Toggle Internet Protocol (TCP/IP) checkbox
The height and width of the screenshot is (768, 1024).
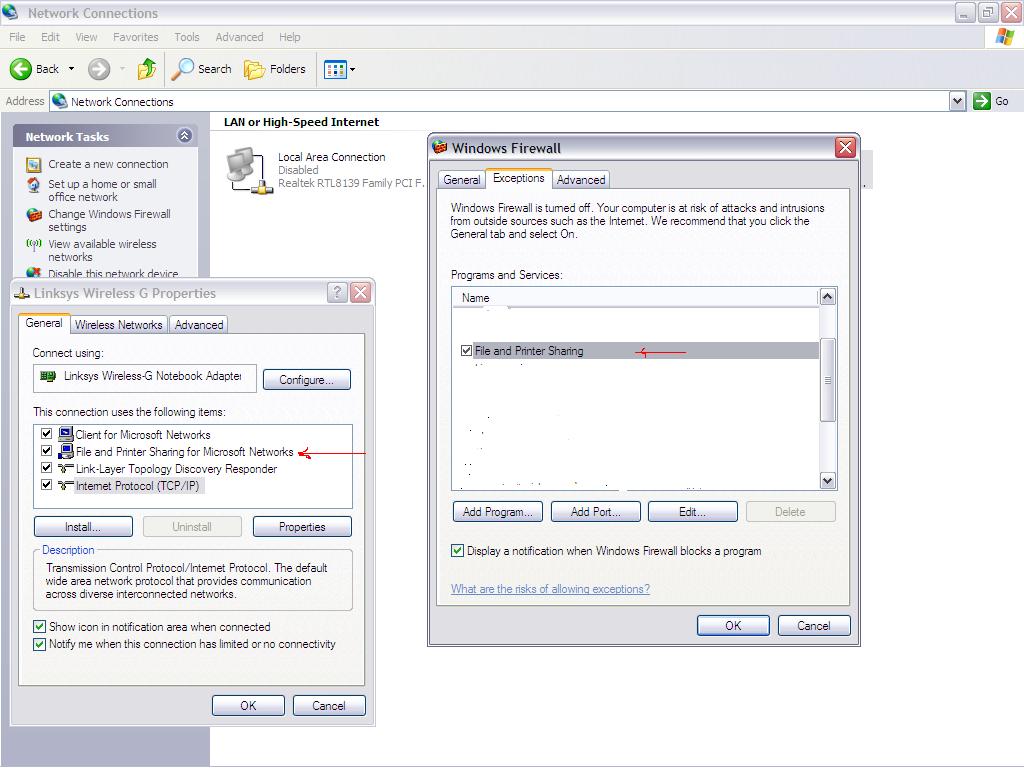46,485
